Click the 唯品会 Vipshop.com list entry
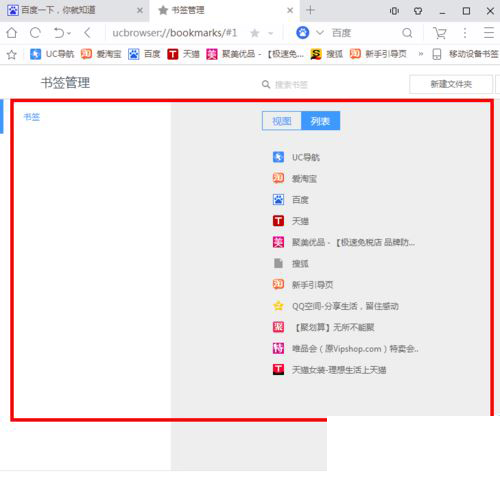 point(345,349)
